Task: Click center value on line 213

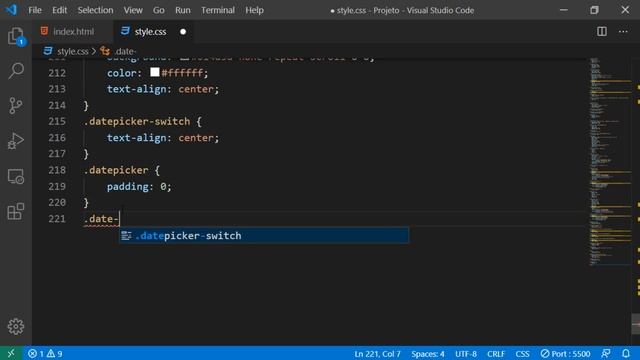Action: pos(196,89)
